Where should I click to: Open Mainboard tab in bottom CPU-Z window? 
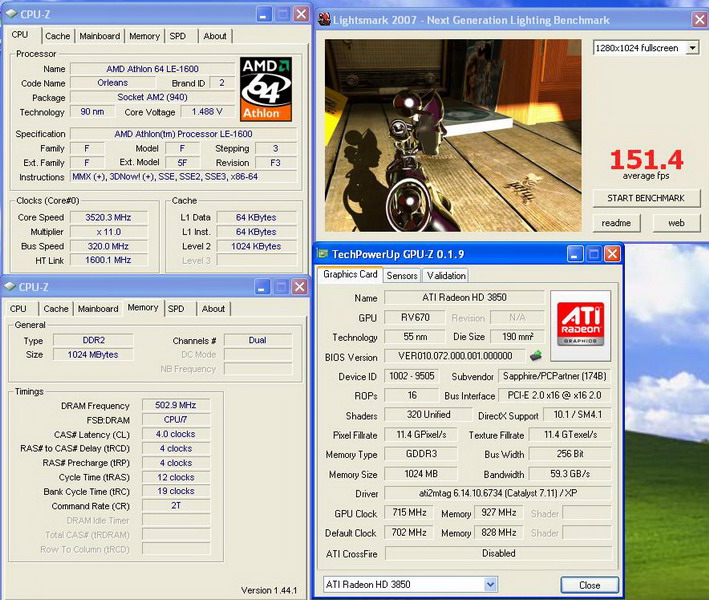(x=98, y=309)
